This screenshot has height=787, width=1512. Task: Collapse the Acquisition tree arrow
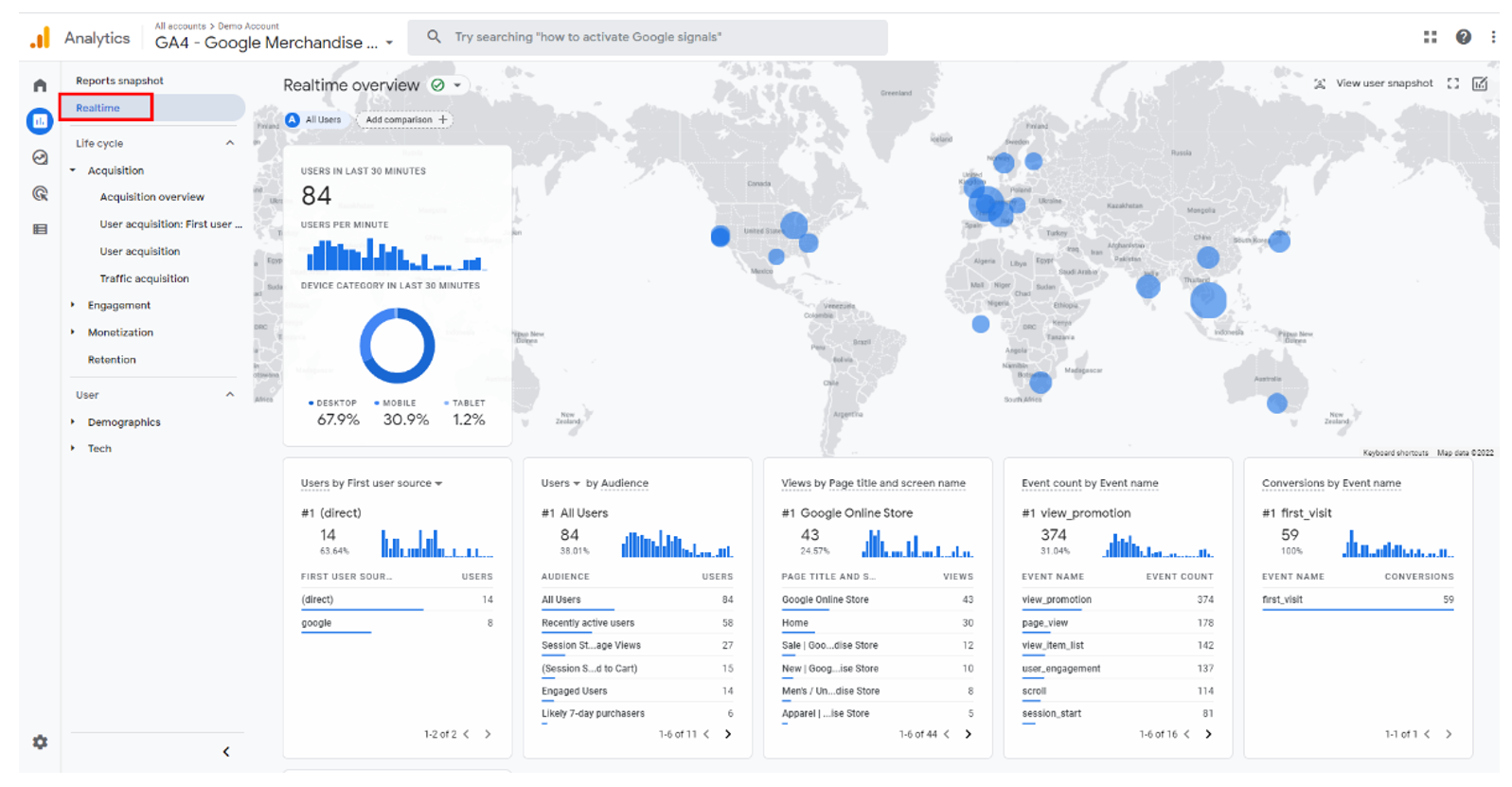[73, 170]
